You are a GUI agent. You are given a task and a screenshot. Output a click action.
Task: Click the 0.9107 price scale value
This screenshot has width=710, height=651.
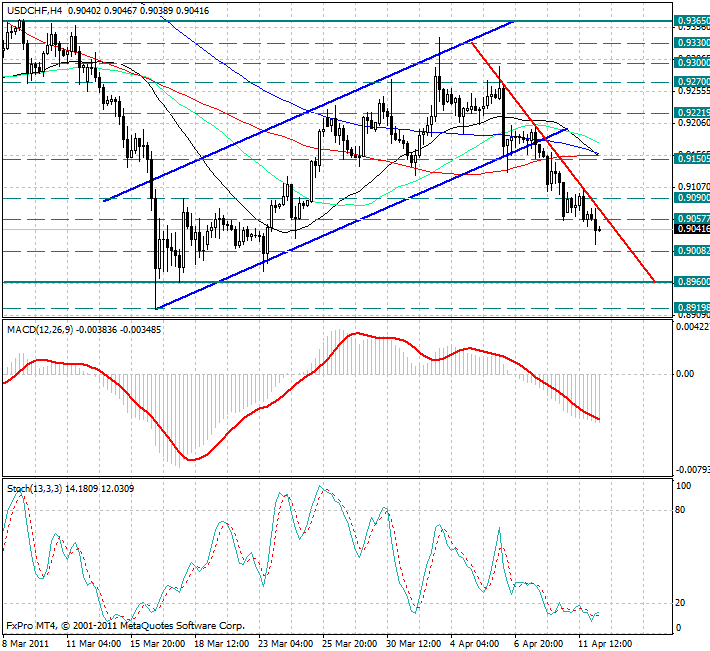[693, 187]
